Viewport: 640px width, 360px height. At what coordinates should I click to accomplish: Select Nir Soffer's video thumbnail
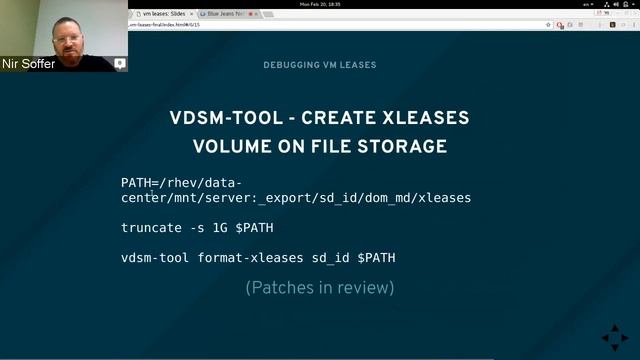(x=64, y=36)
